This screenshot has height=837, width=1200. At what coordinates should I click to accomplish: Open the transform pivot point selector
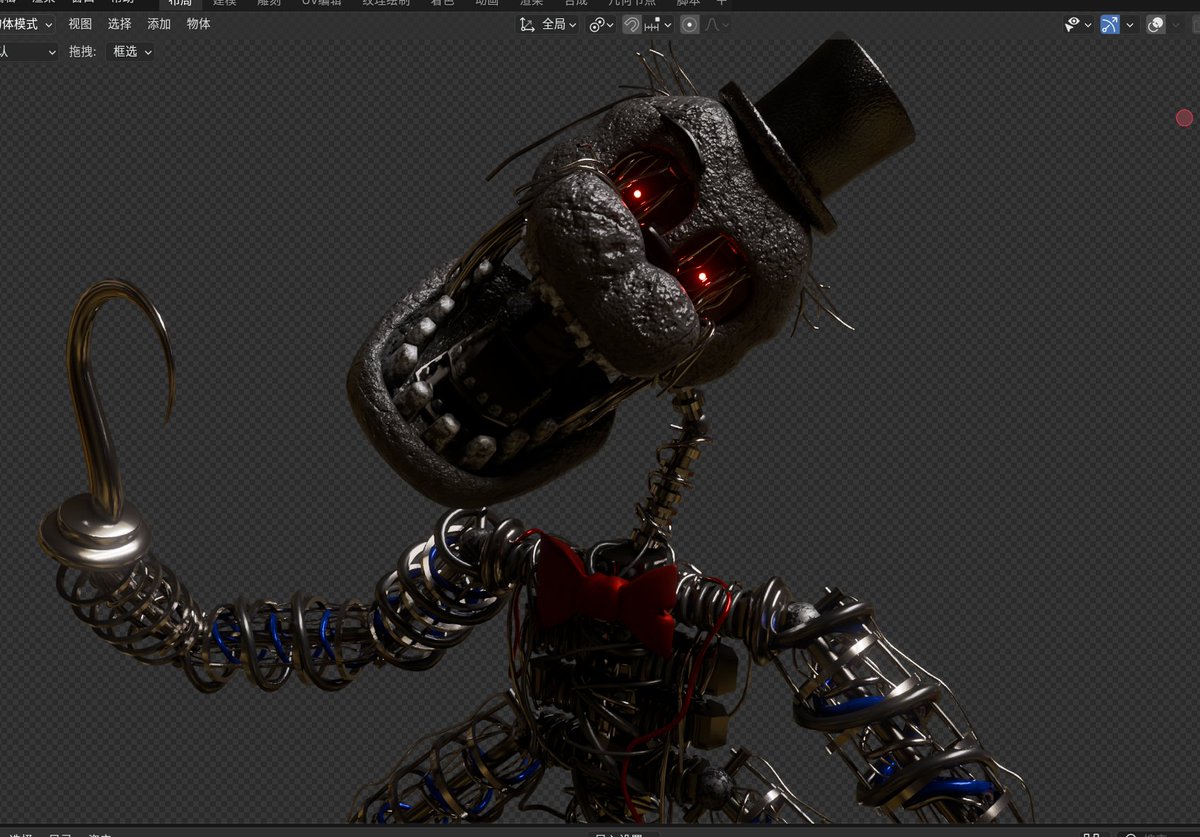pos(598,23)
